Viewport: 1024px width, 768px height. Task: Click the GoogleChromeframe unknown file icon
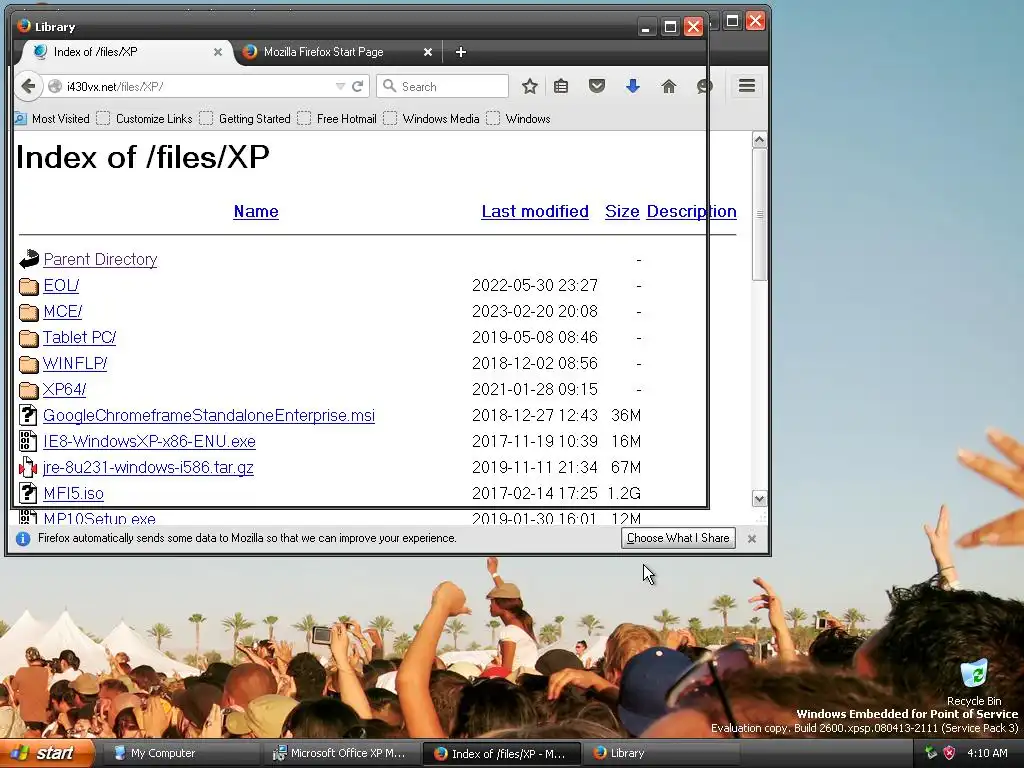tap(27, 415)
